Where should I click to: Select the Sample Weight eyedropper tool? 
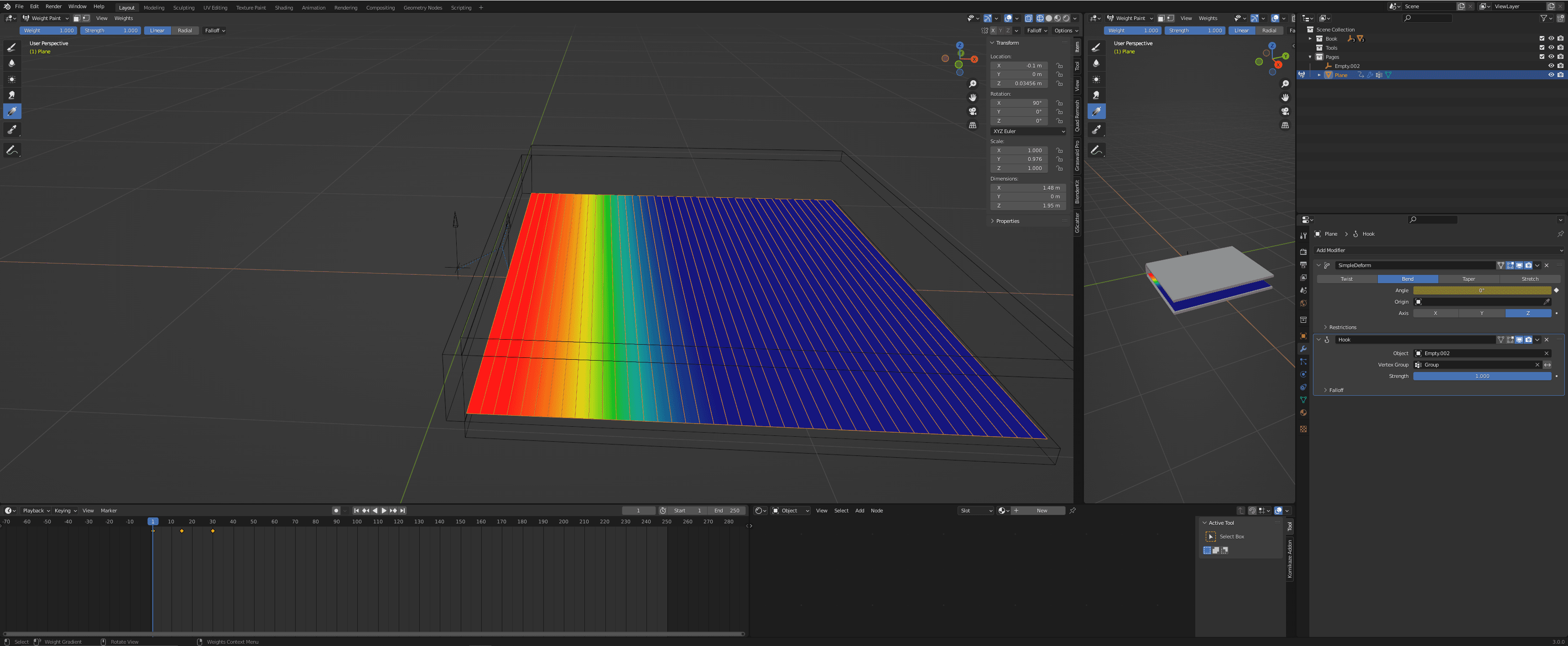click(11, 129)
